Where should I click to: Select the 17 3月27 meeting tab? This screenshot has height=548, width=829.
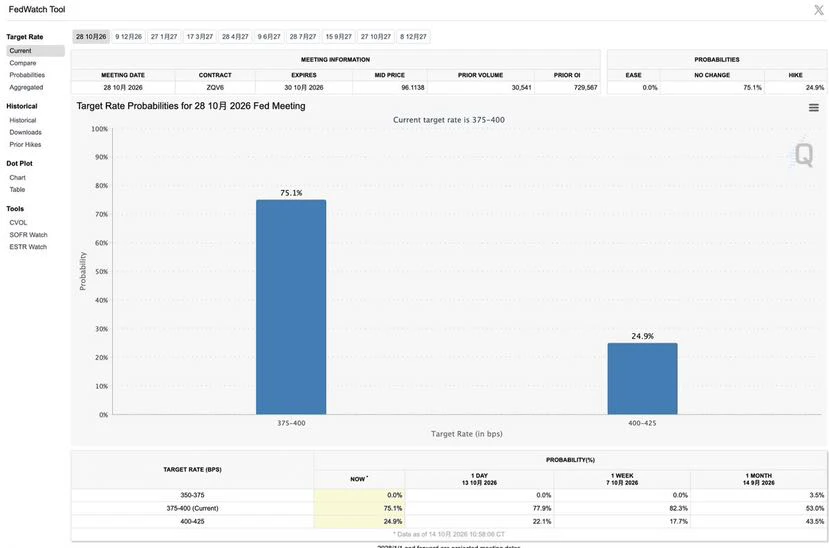click(x=200, y=36)
